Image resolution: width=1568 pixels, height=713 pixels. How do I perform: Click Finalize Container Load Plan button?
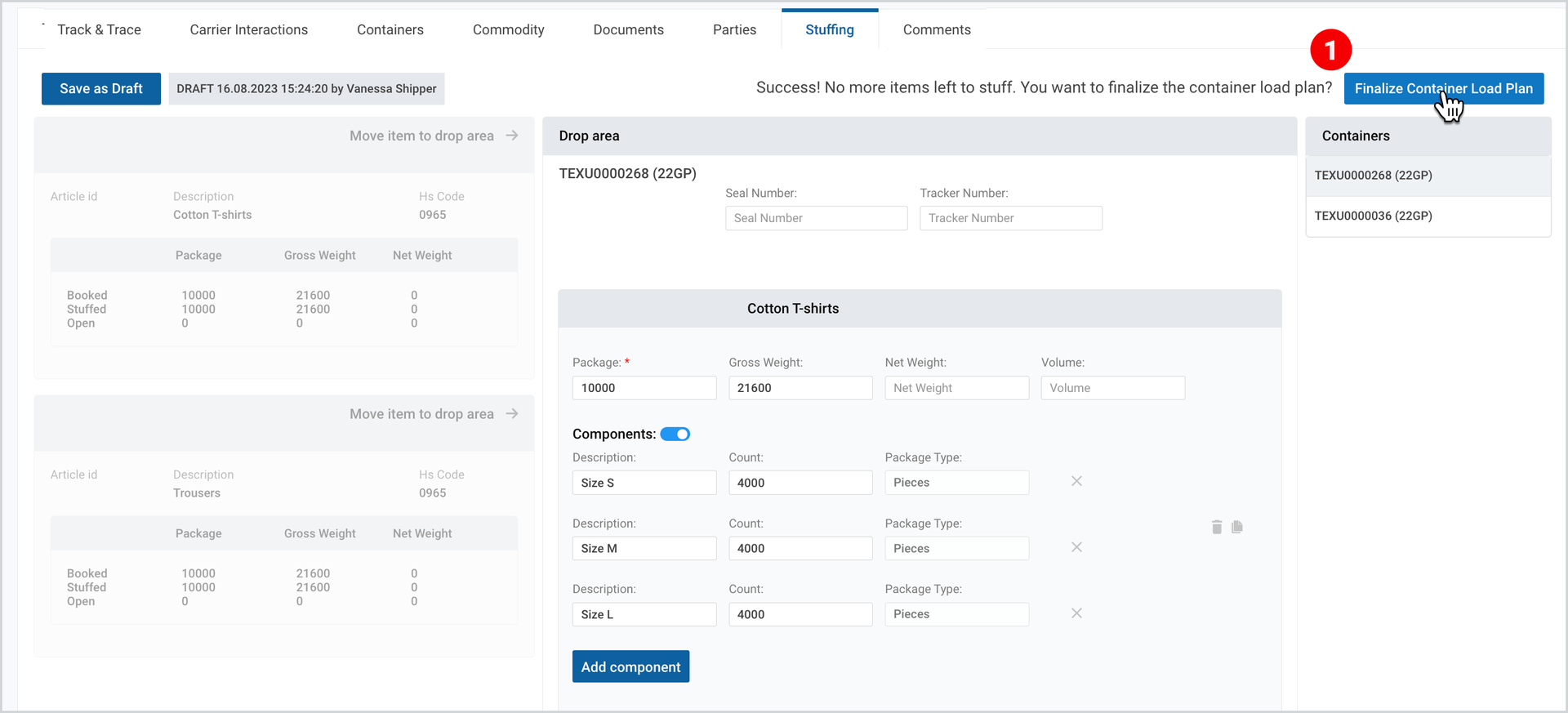tap(1444, 88)
